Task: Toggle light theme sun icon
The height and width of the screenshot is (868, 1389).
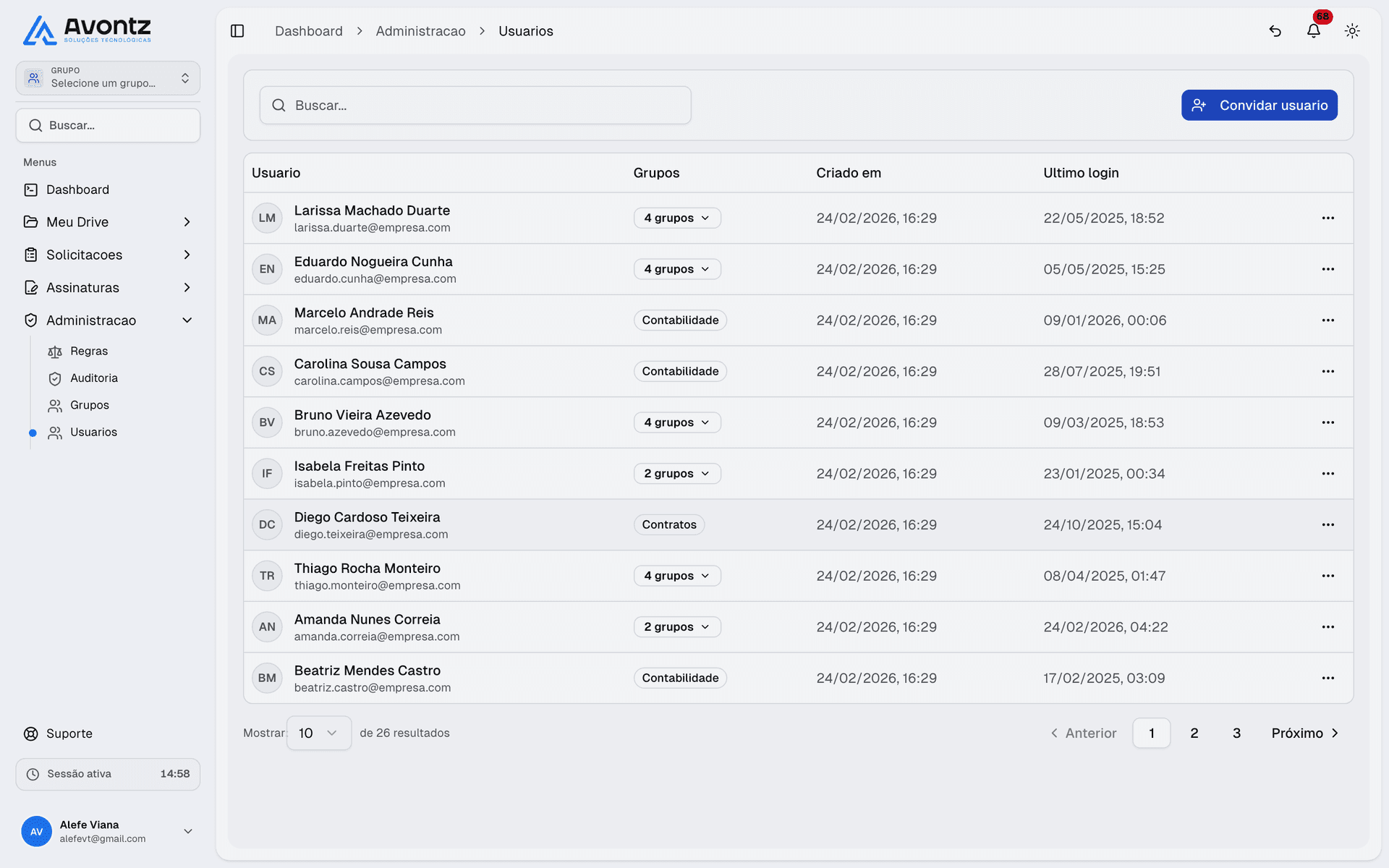Action: coord(1351,31)
